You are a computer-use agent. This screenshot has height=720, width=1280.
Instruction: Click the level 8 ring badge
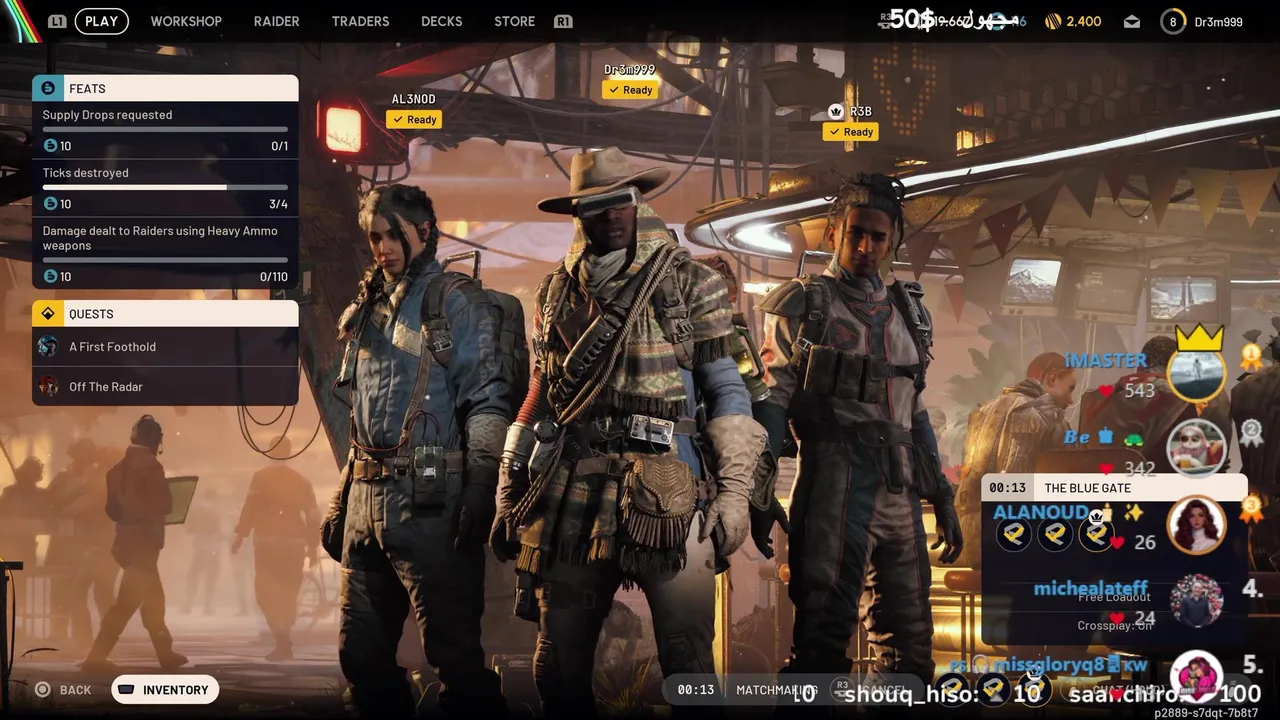(1173, 21)
